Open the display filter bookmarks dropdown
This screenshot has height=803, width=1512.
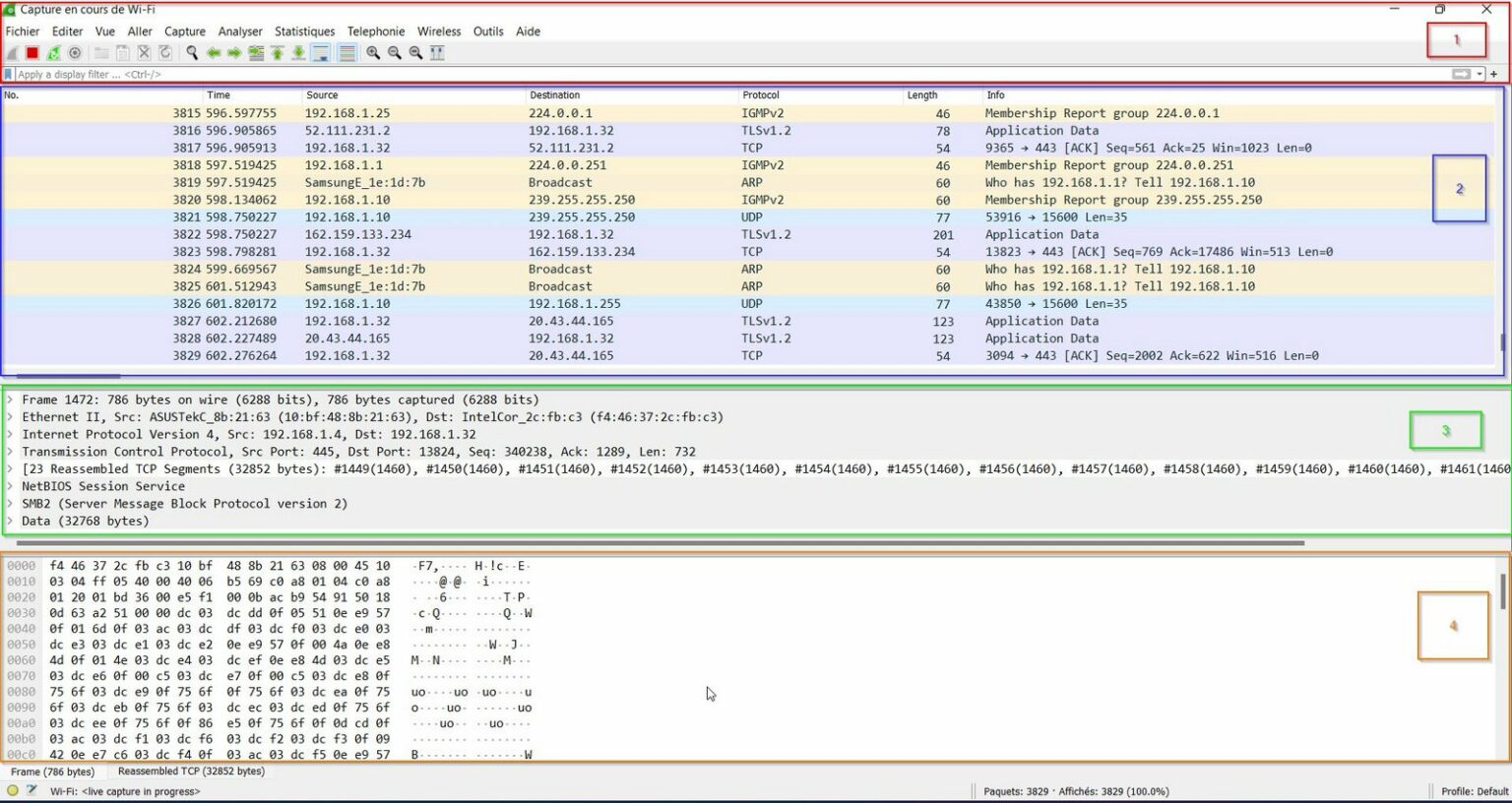click(x=8, y=74)
